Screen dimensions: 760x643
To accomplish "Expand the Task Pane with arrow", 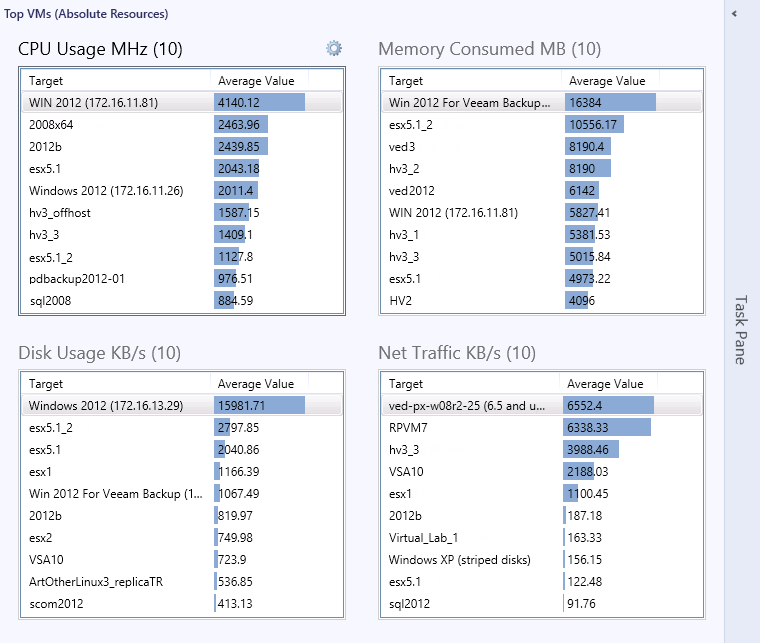I will tap(734, 14).
